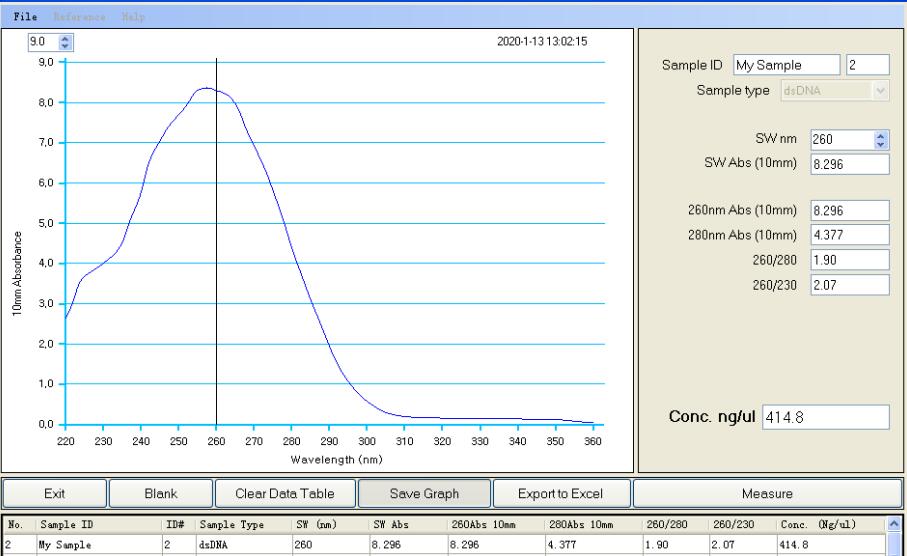Select the 'dsDNA' cell in data table
This screenshot has height=556, width=907.
(x=243, y=544)
